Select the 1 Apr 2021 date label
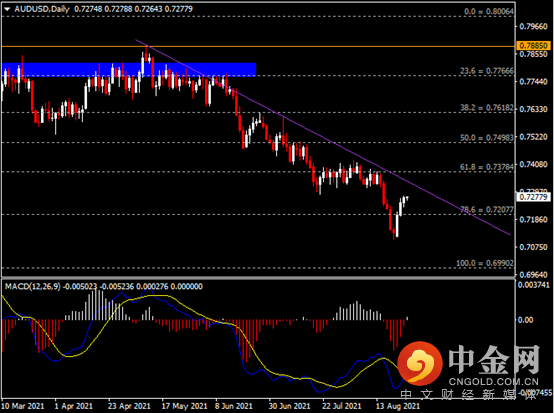The image size is (554, 413). click(x=73, y=406)
